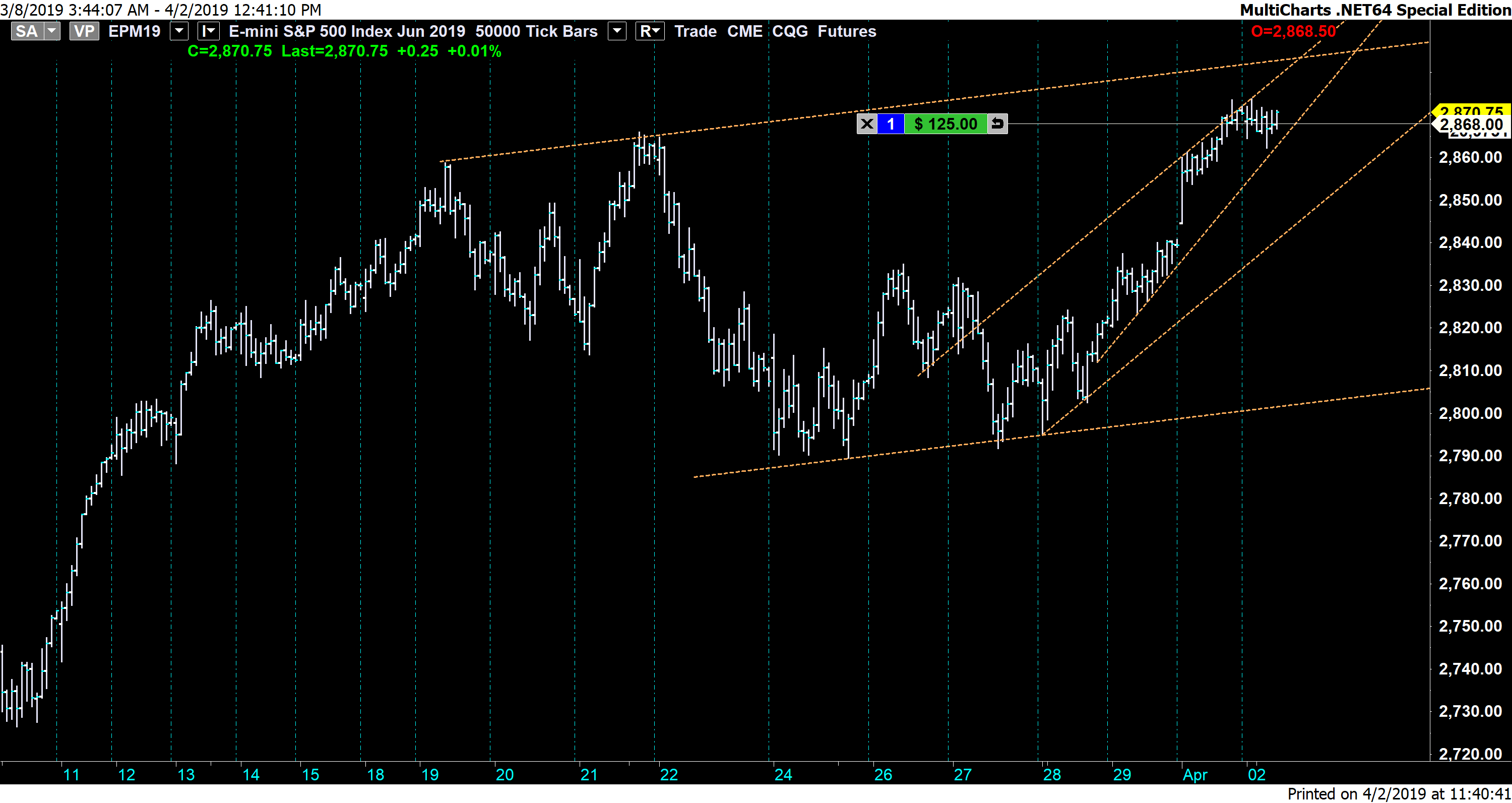Open the dropdown arrow beside SA

pyautogui.click(x=52, y=31)
